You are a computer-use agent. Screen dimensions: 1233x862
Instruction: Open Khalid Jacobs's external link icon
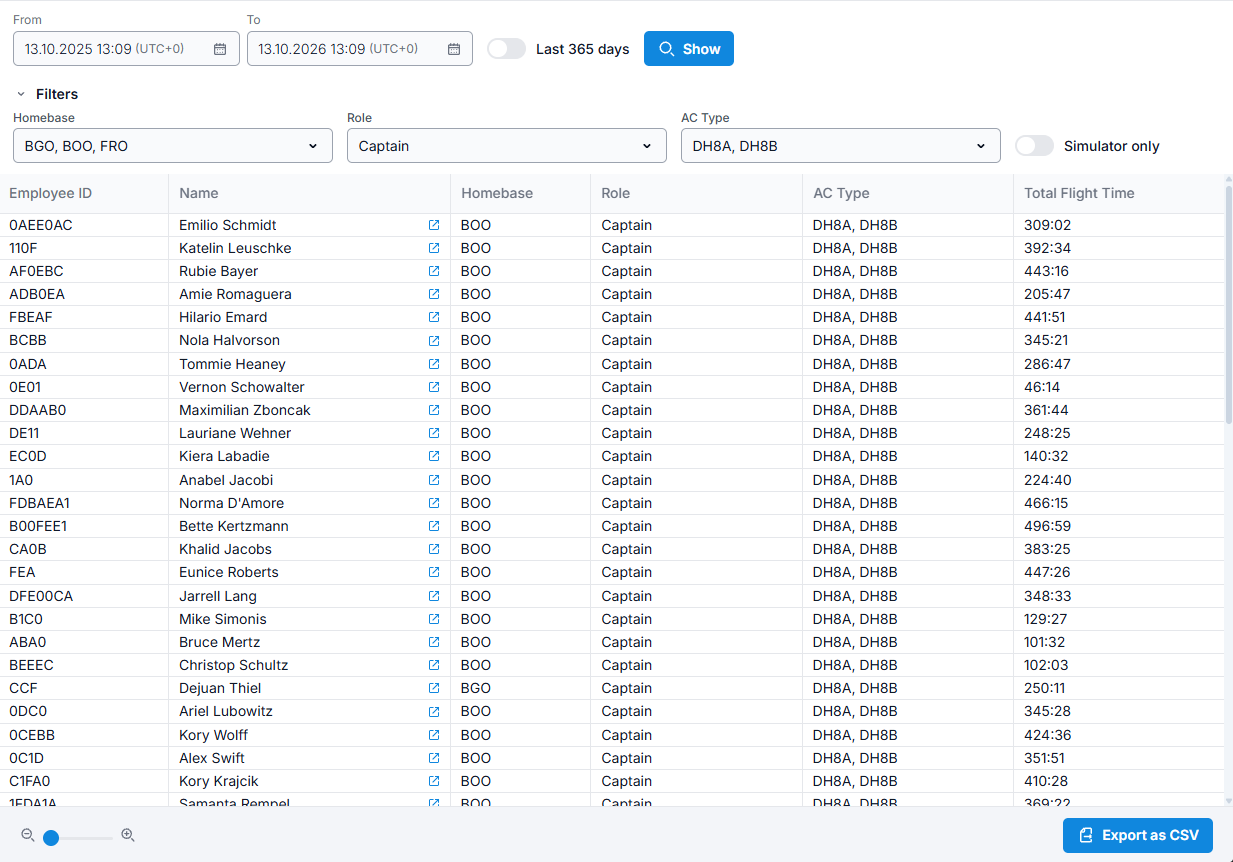point(434,549)
